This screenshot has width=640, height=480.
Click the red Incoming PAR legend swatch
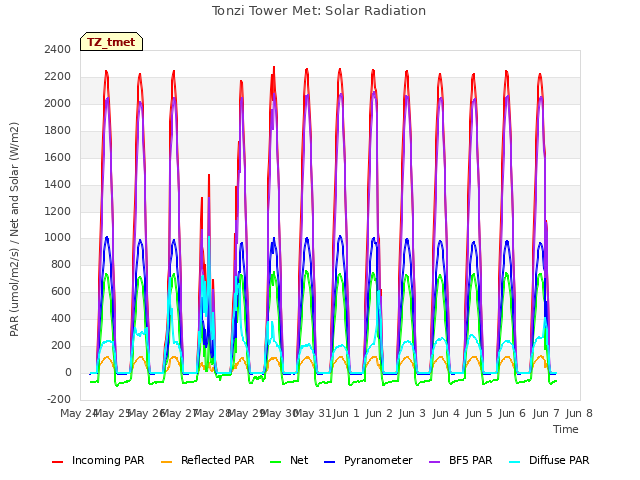[x=58, y=462]
